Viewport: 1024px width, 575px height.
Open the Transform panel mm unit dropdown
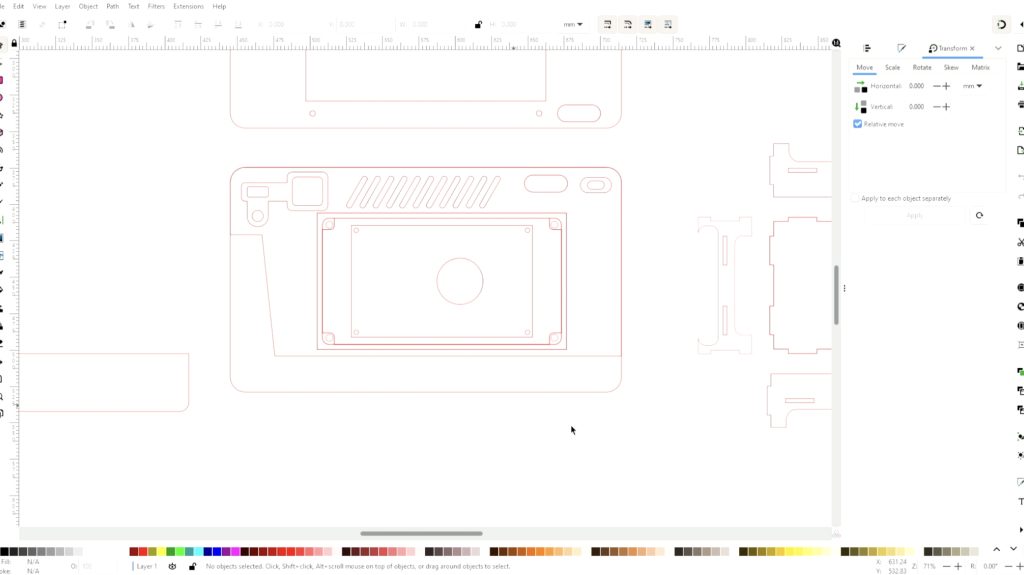tap(972, 86)
